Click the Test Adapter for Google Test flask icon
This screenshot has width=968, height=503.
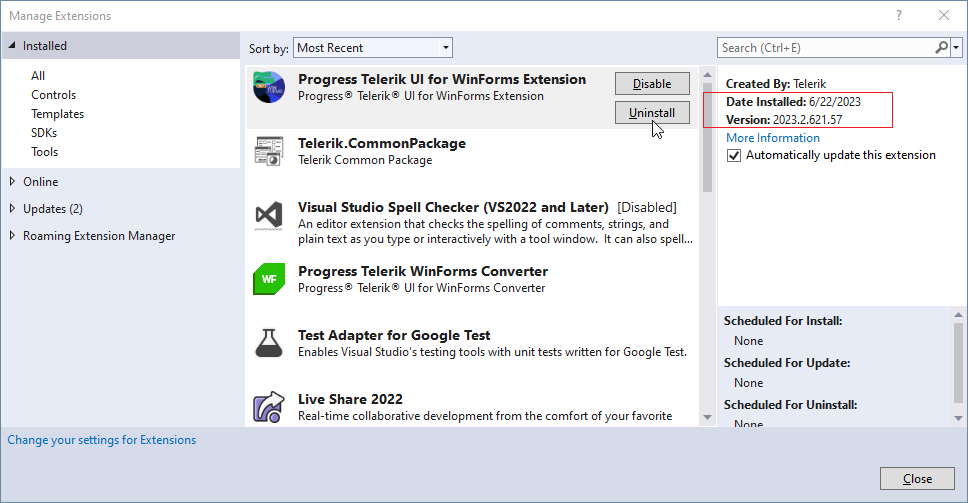point(269,343)
